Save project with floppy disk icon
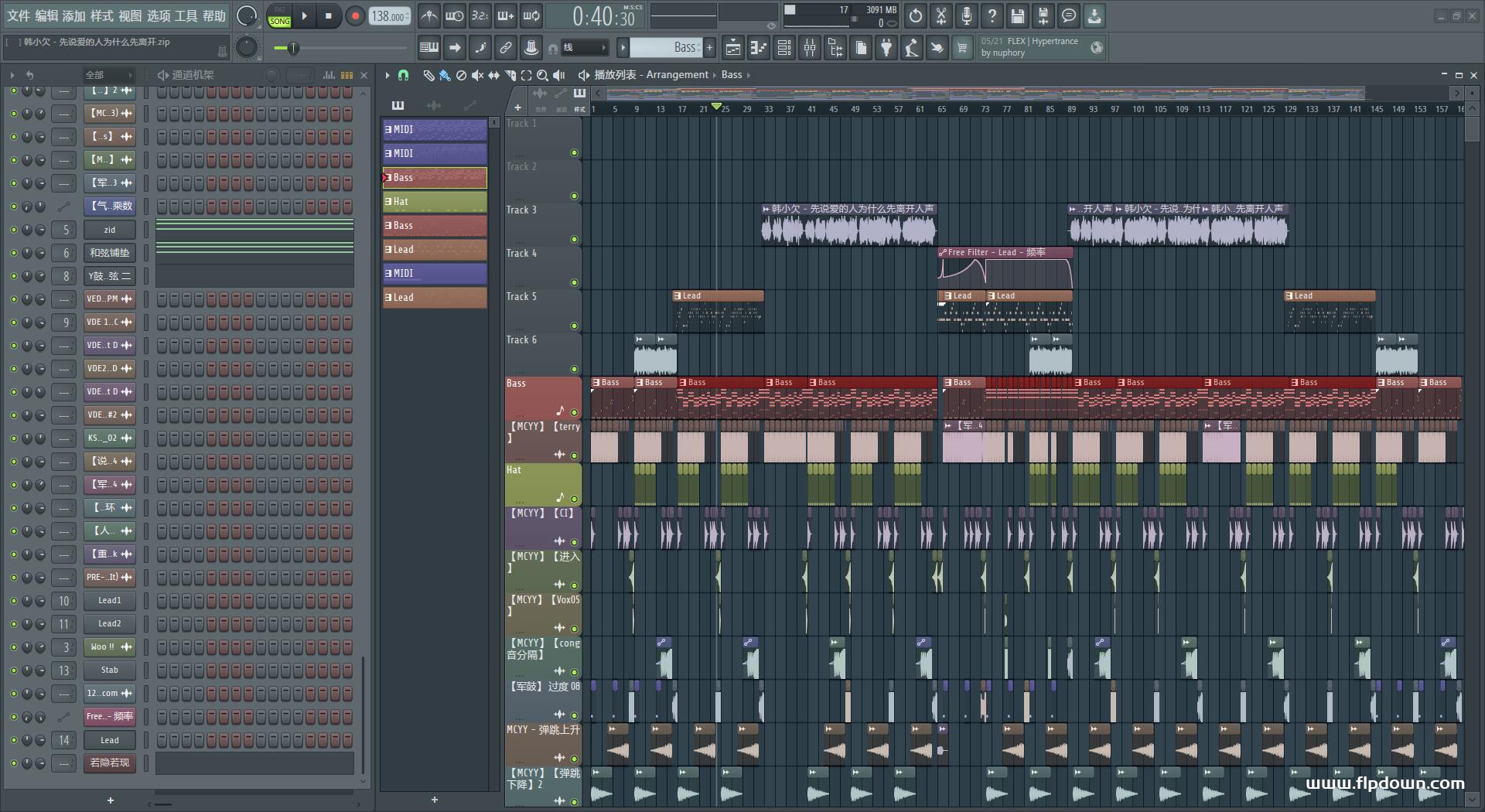Screen dimensions: 1485x812 (x=1018, y=15)
